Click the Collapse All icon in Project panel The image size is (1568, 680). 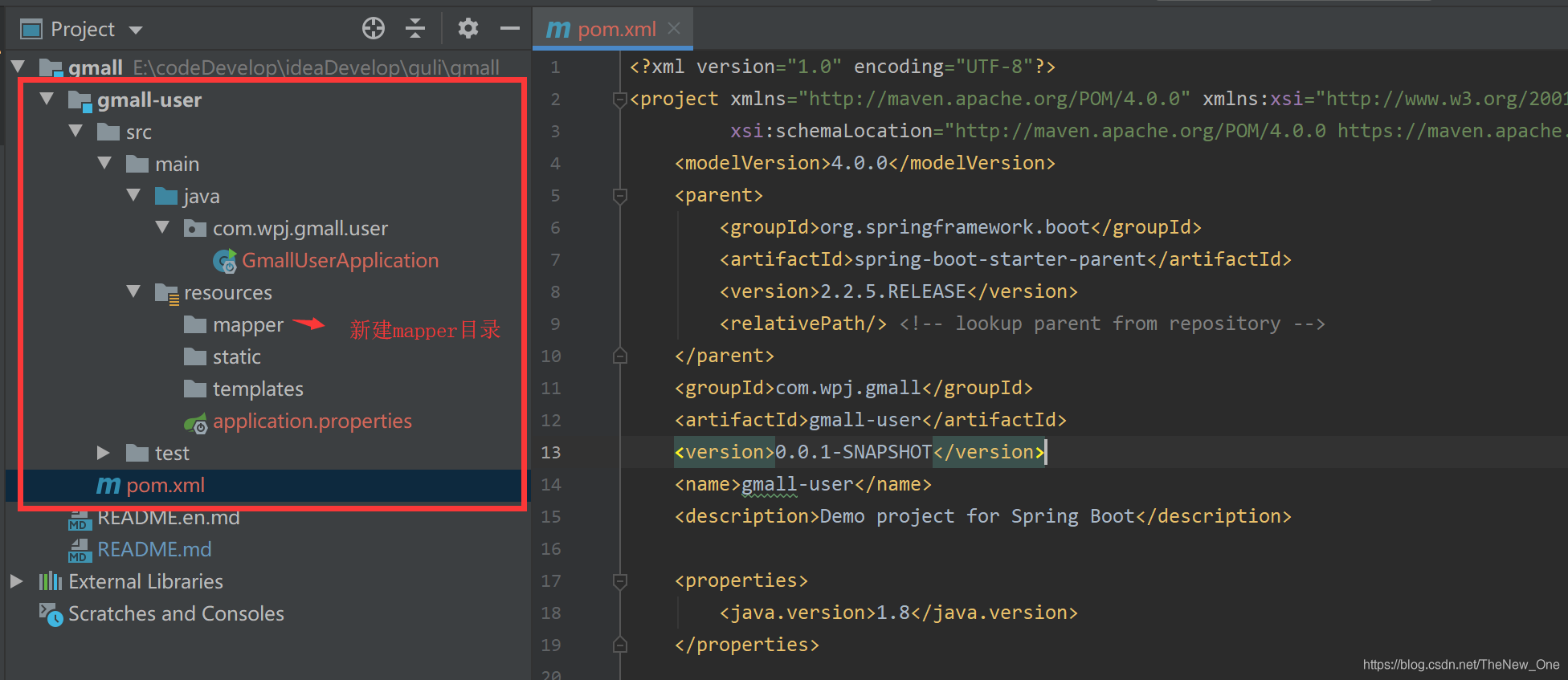point(415,29)
